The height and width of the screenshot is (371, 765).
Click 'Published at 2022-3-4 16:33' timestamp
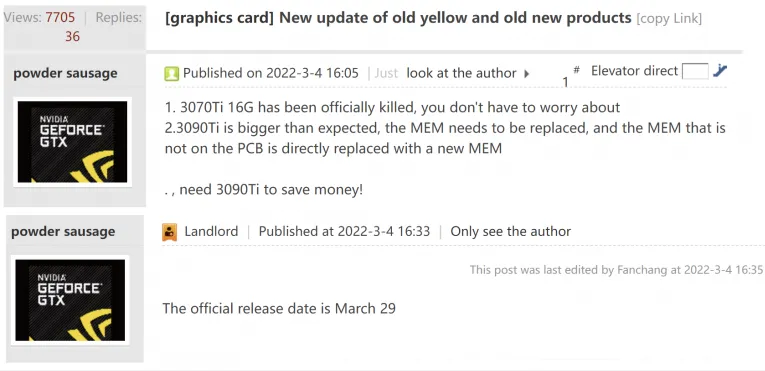click(x=344, y=231)
